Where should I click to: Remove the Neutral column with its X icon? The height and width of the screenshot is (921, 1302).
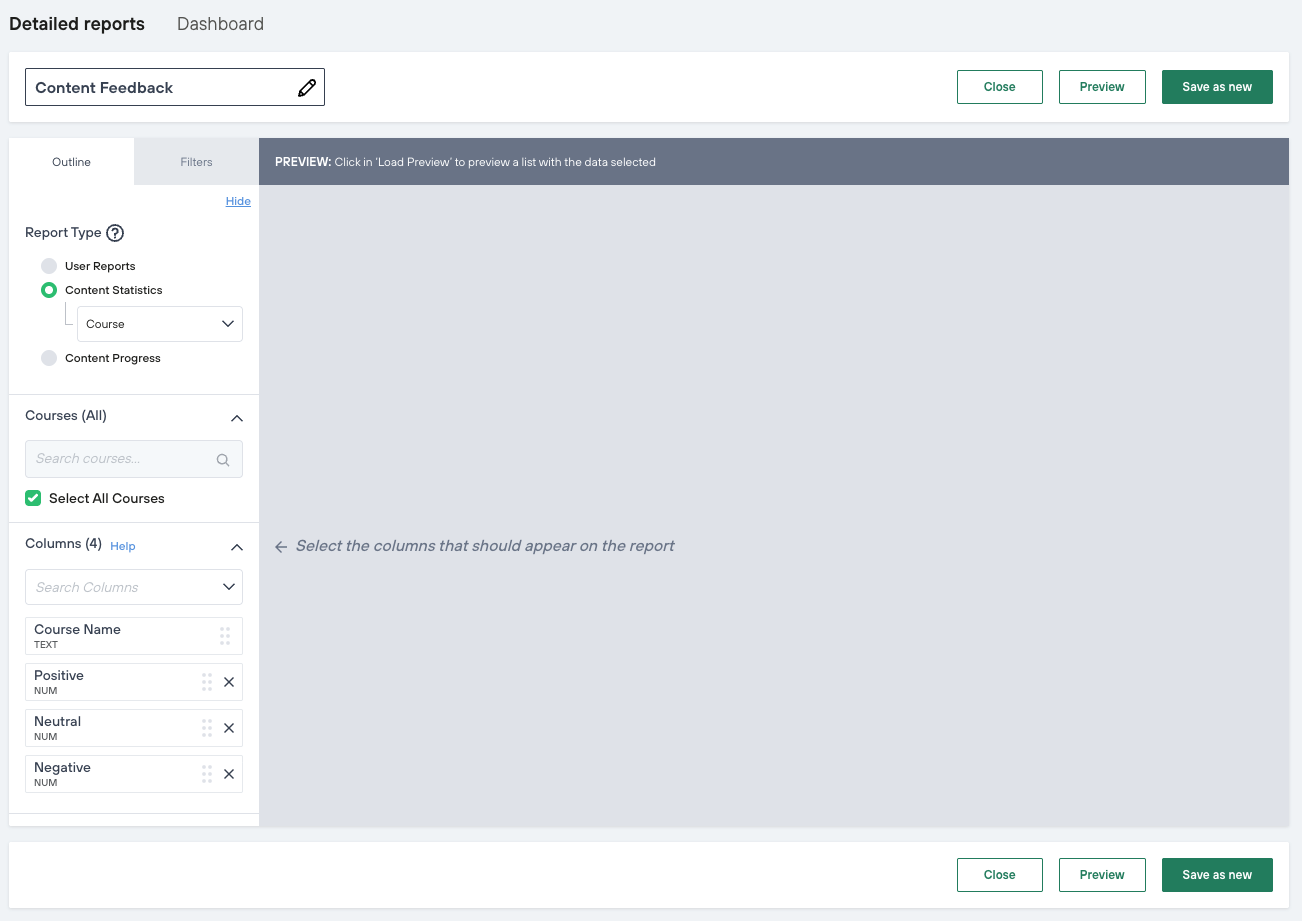229,728
